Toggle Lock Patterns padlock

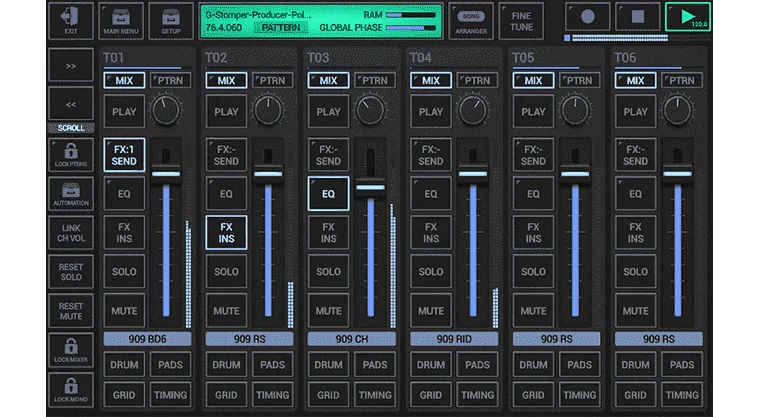[x=71, y=155]
